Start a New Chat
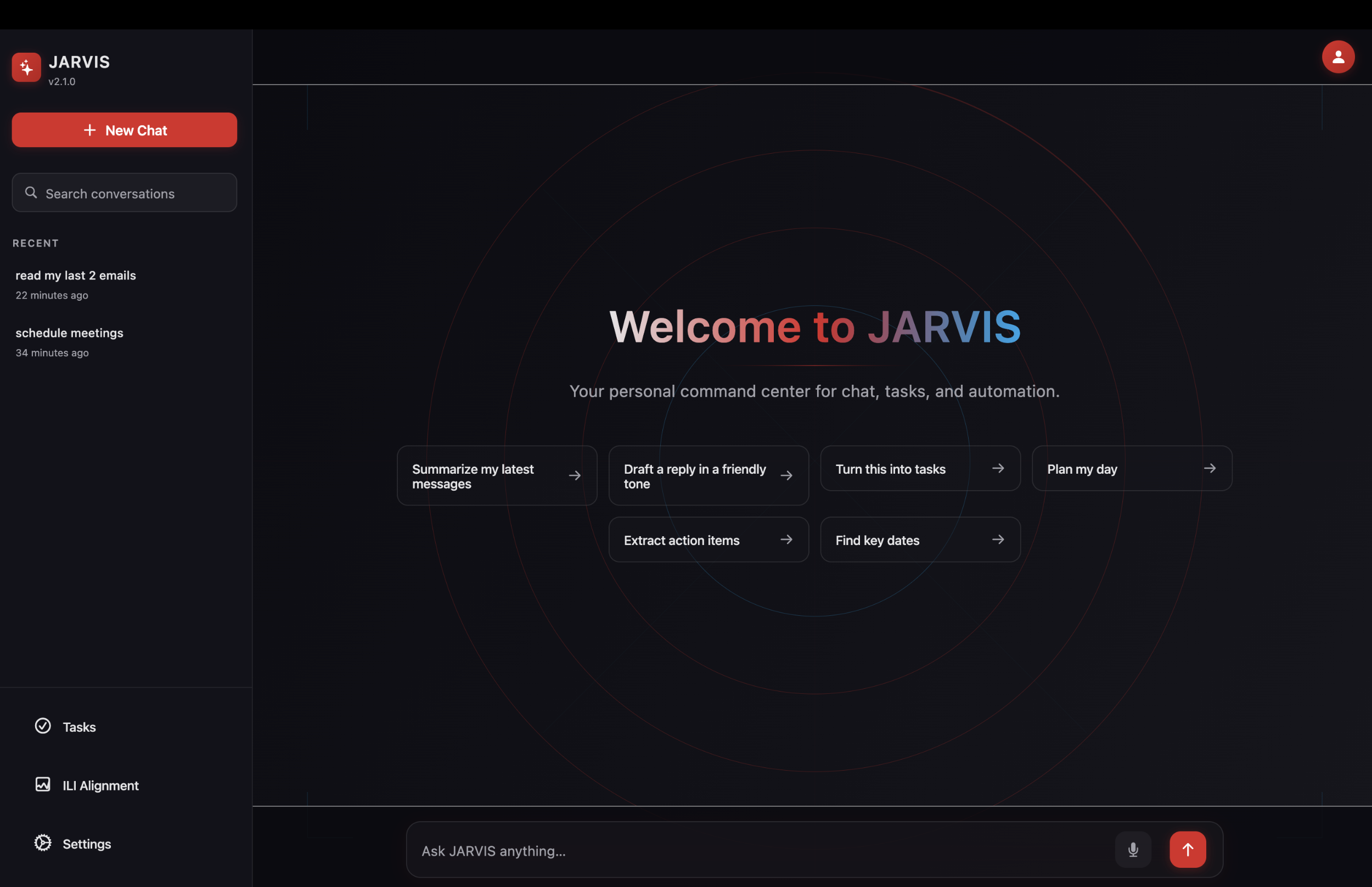Viewport: 1372px width, 887px height. pyautogui.click(x=125, y=130)
